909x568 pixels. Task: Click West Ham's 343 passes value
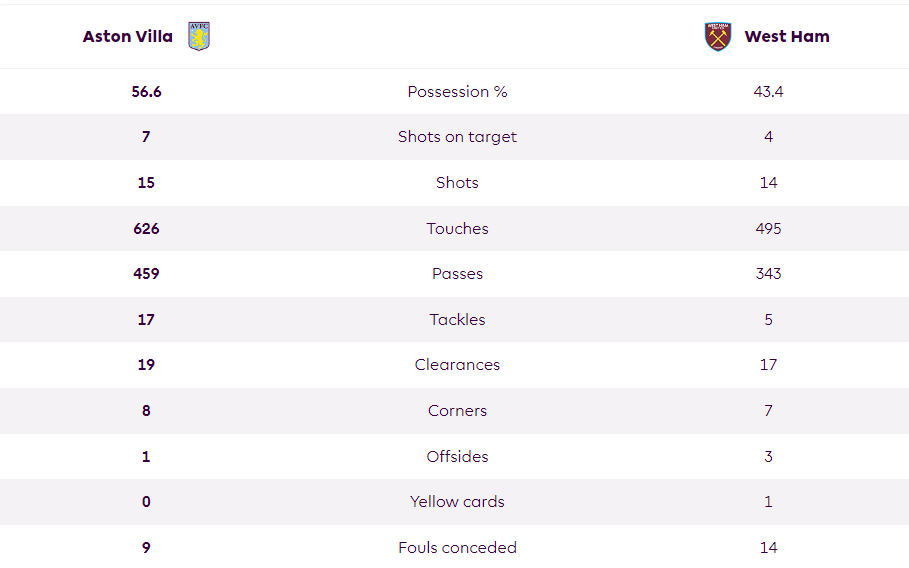[768, 274]
